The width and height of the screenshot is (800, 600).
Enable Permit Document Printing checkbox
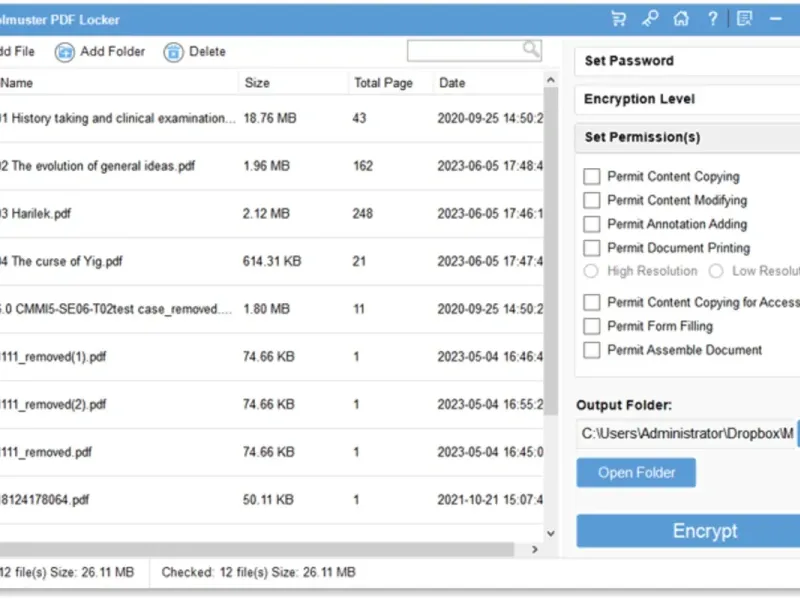click(x=592, y=248)
